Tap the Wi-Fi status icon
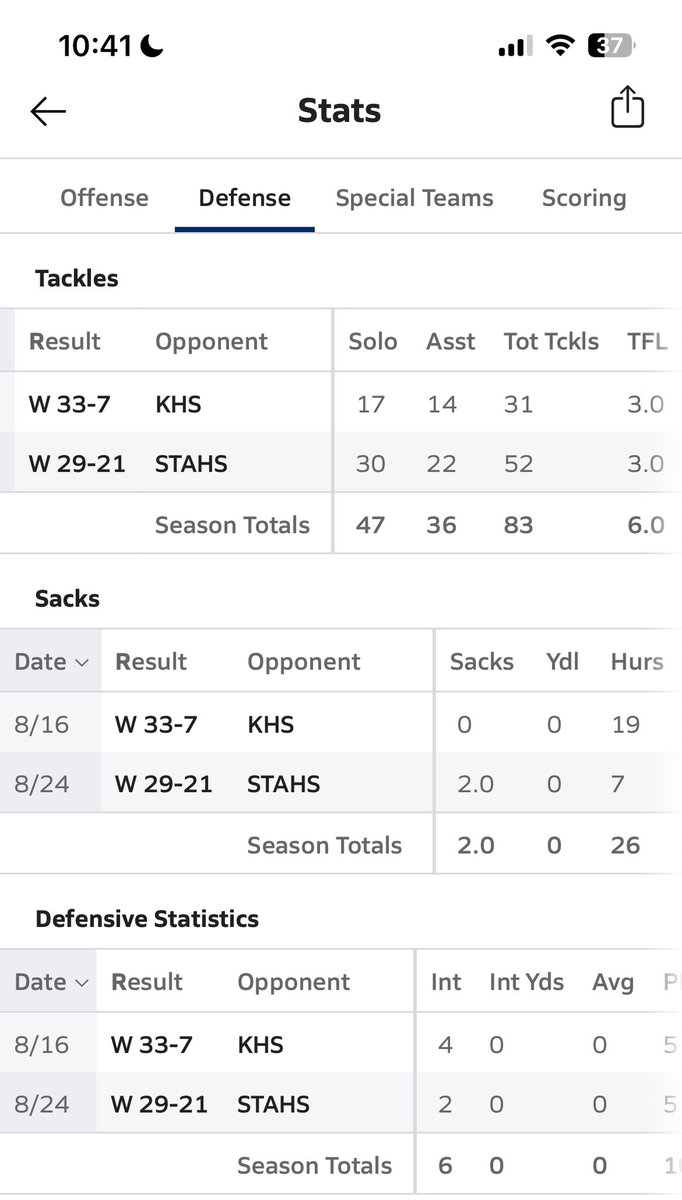 pos(561,46)
